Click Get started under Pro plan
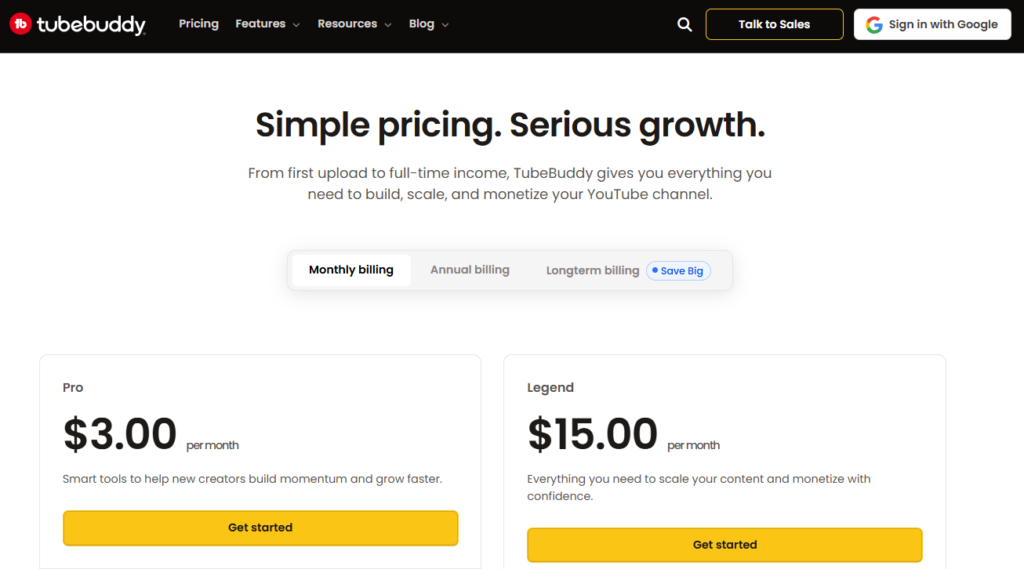1024x569 pixels. tap(260, 527)
